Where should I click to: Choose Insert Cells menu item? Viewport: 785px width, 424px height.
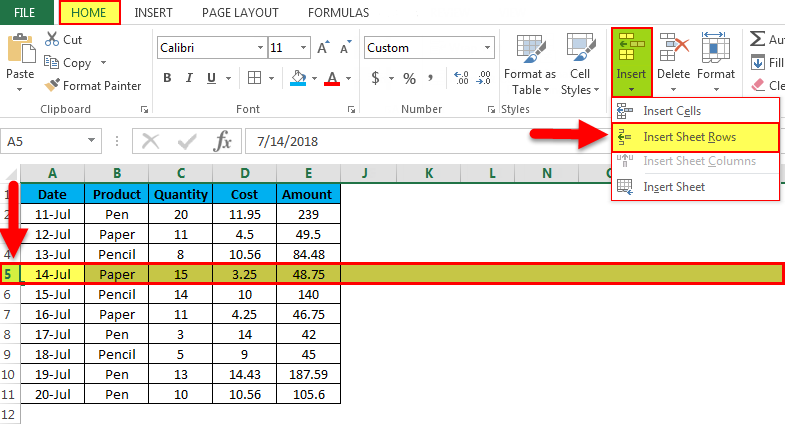pos(695,111)
